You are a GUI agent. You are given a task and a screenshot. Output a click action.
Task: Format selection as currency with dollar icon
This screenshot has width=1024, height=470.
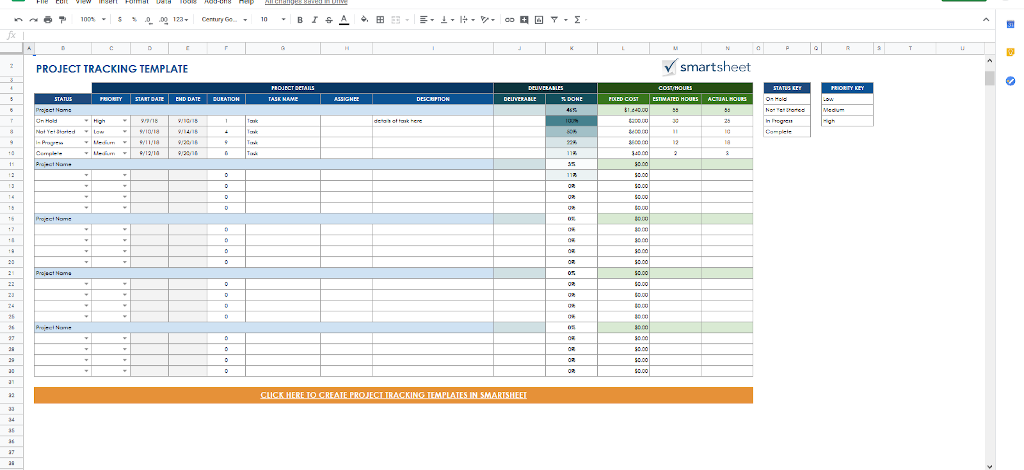click(x=120, y=20)
